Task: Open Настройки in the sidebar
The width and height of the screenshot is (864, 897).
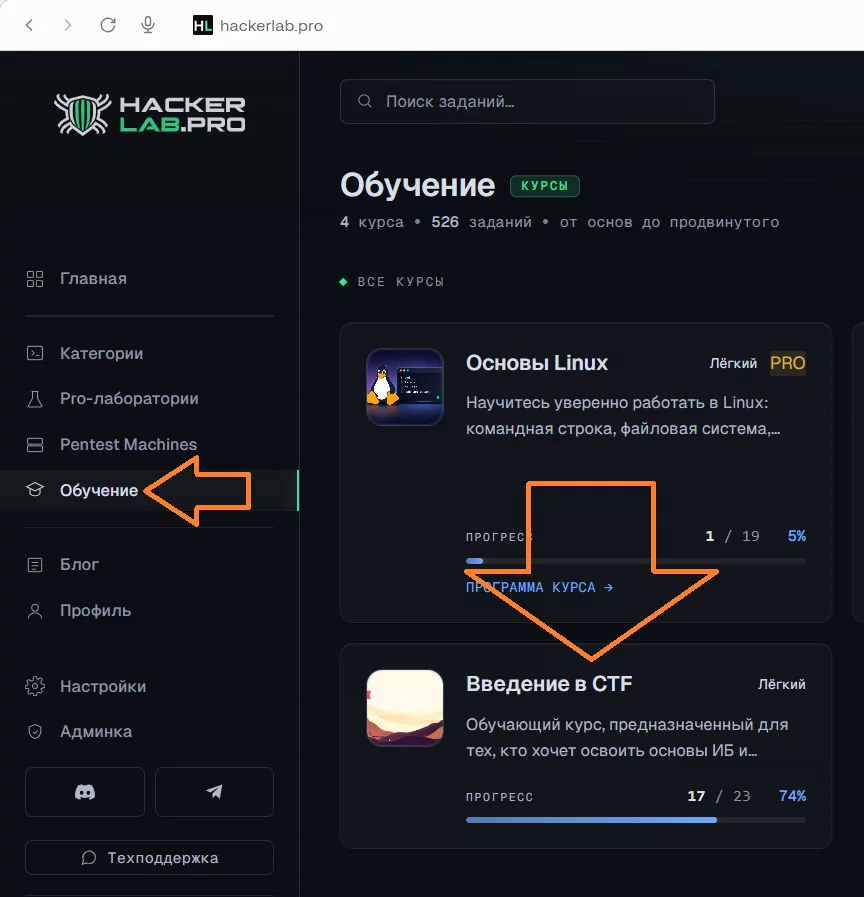Action: click(x=103, y=686)
